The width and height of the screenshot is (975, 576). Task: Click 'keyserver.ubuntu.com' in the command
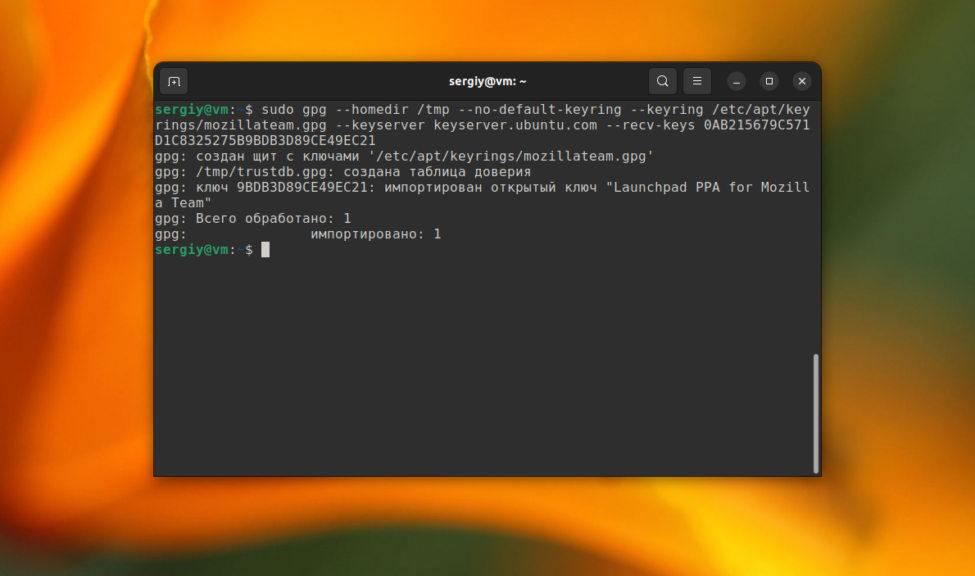(515, 125)
